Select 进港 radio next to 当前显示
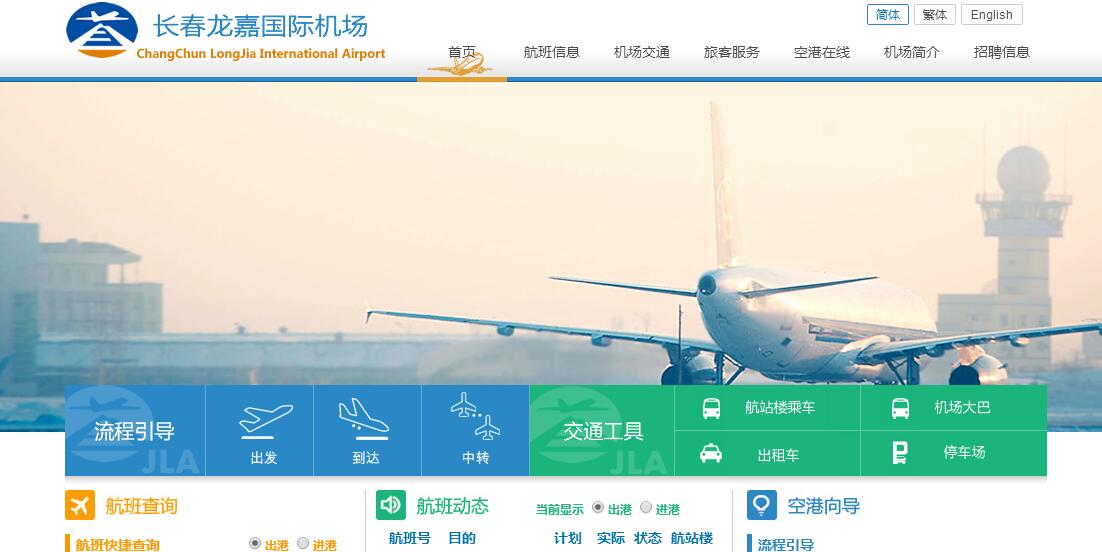The image size is (1102, 552). [646, 507]
